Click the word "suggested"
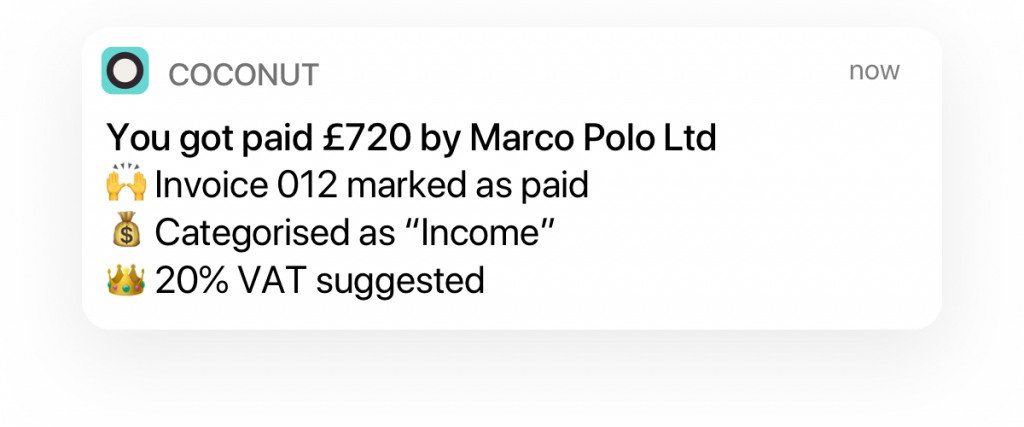Image resolution: width=1024 pixels, height=427 pixels. pos(400,283)
